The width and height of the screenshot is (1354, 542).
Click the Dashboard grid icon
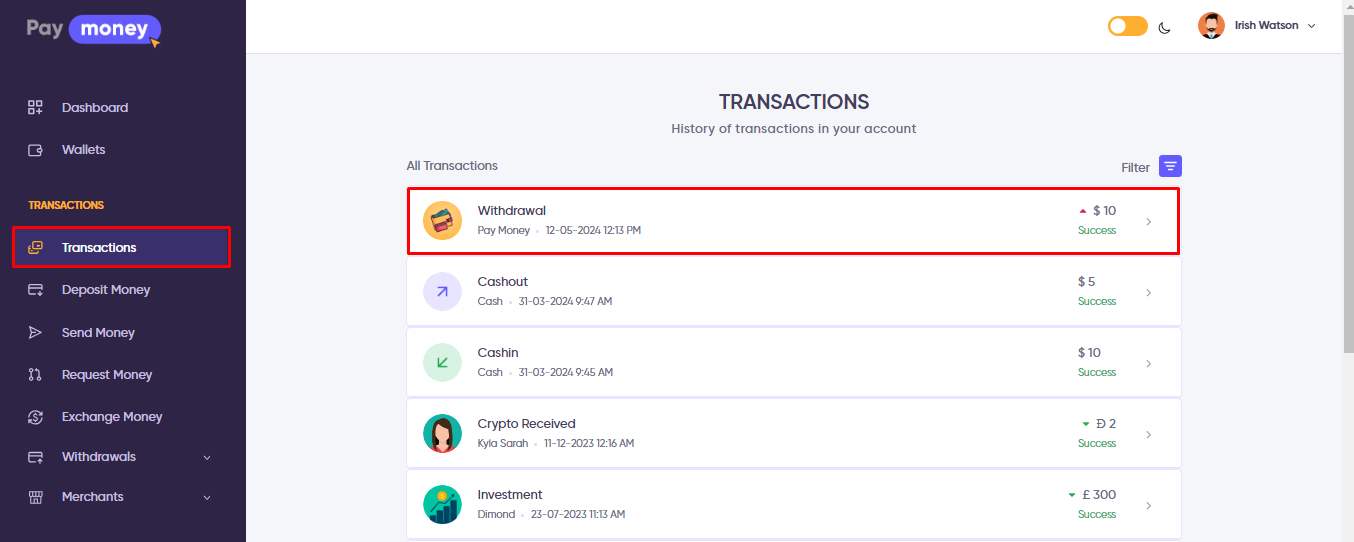coord(35,108)
